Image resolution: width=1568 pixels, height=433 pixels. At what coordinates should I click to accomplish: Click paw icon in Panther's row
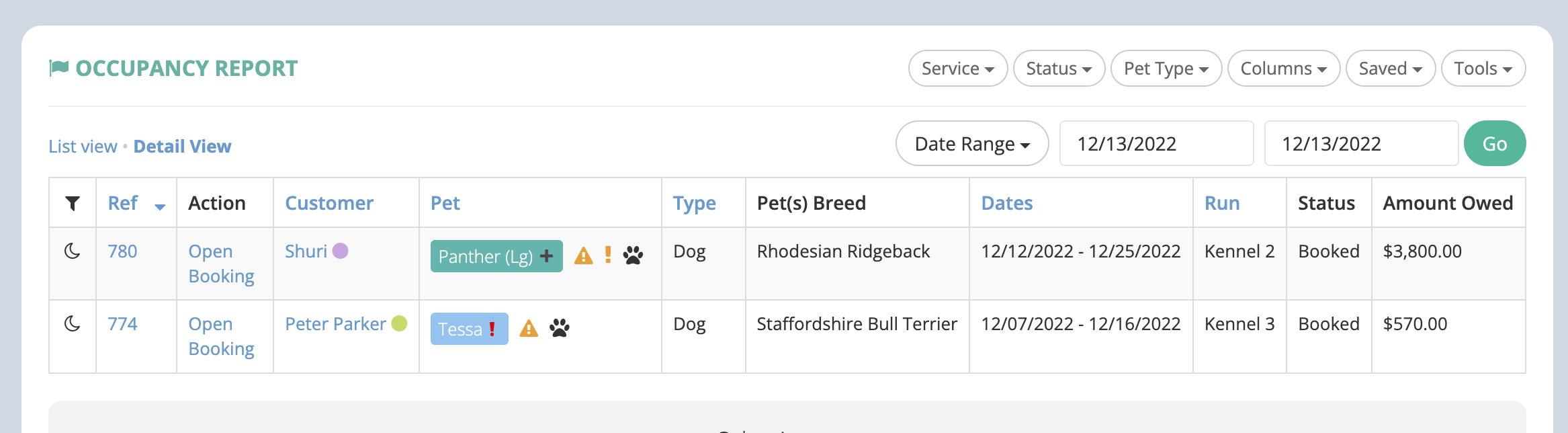pyautogui.click(x=633, y=255)
